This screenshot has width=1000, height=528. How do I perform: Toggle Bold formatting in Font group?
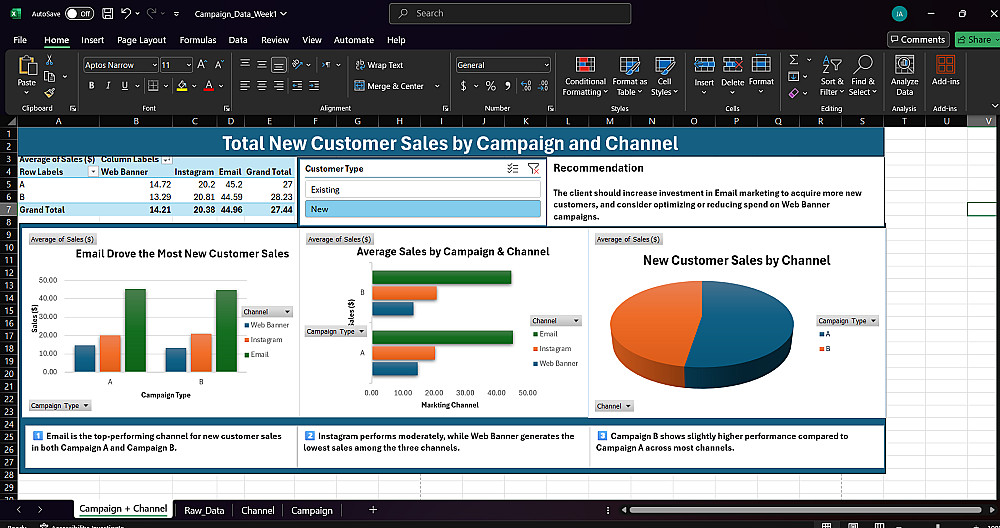click(x=92, y=86)
